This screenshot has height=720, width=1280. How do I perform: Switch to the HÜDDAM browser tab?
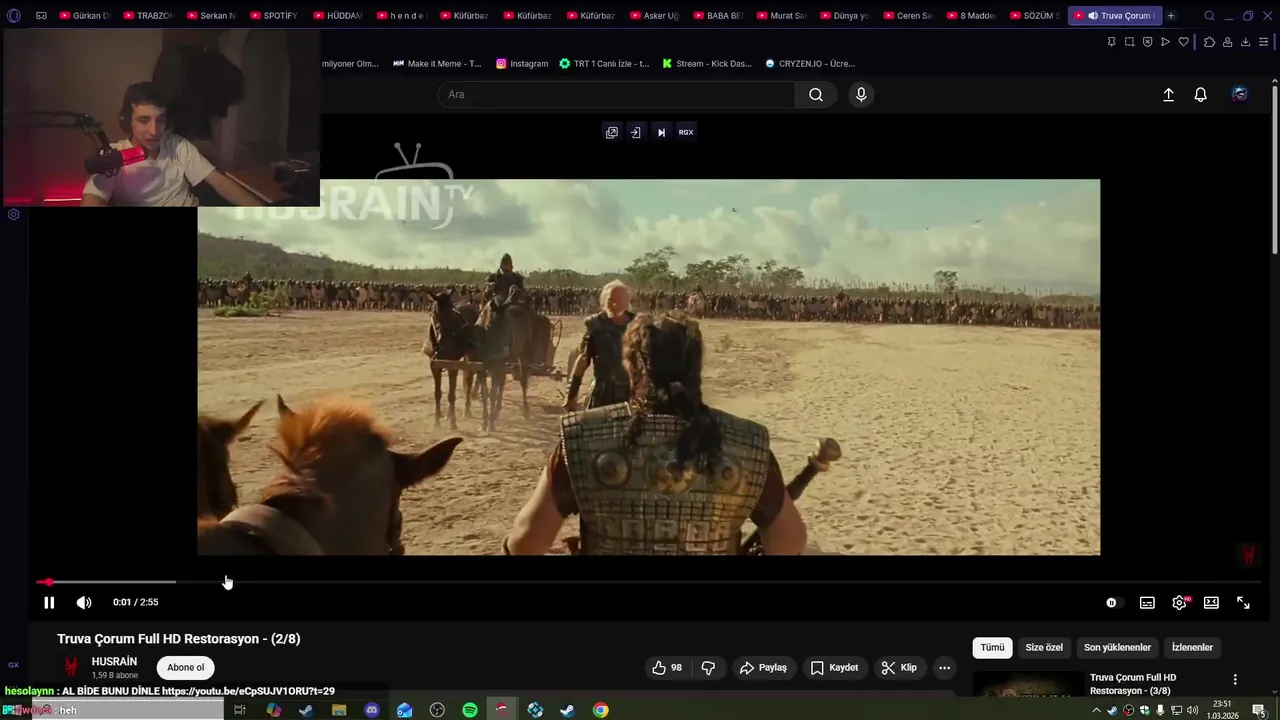[x=338, y=16]
